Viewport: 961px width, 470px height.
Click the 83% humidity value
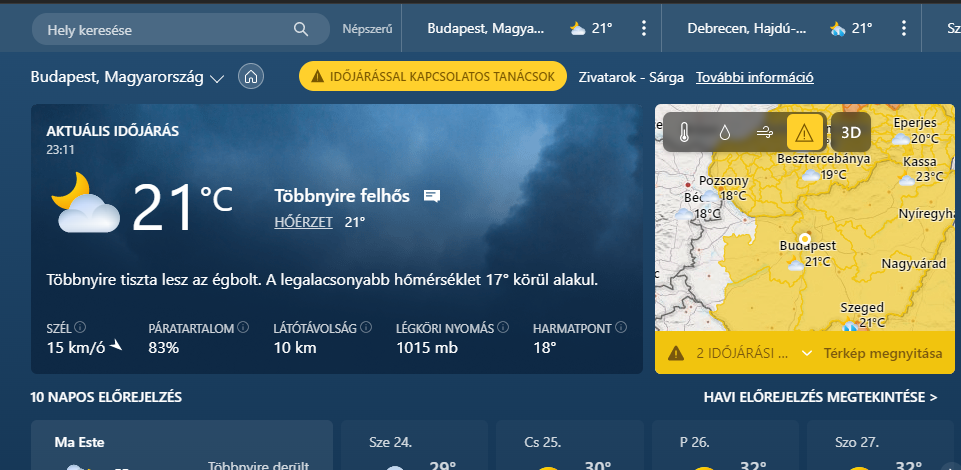coord(163,348)
